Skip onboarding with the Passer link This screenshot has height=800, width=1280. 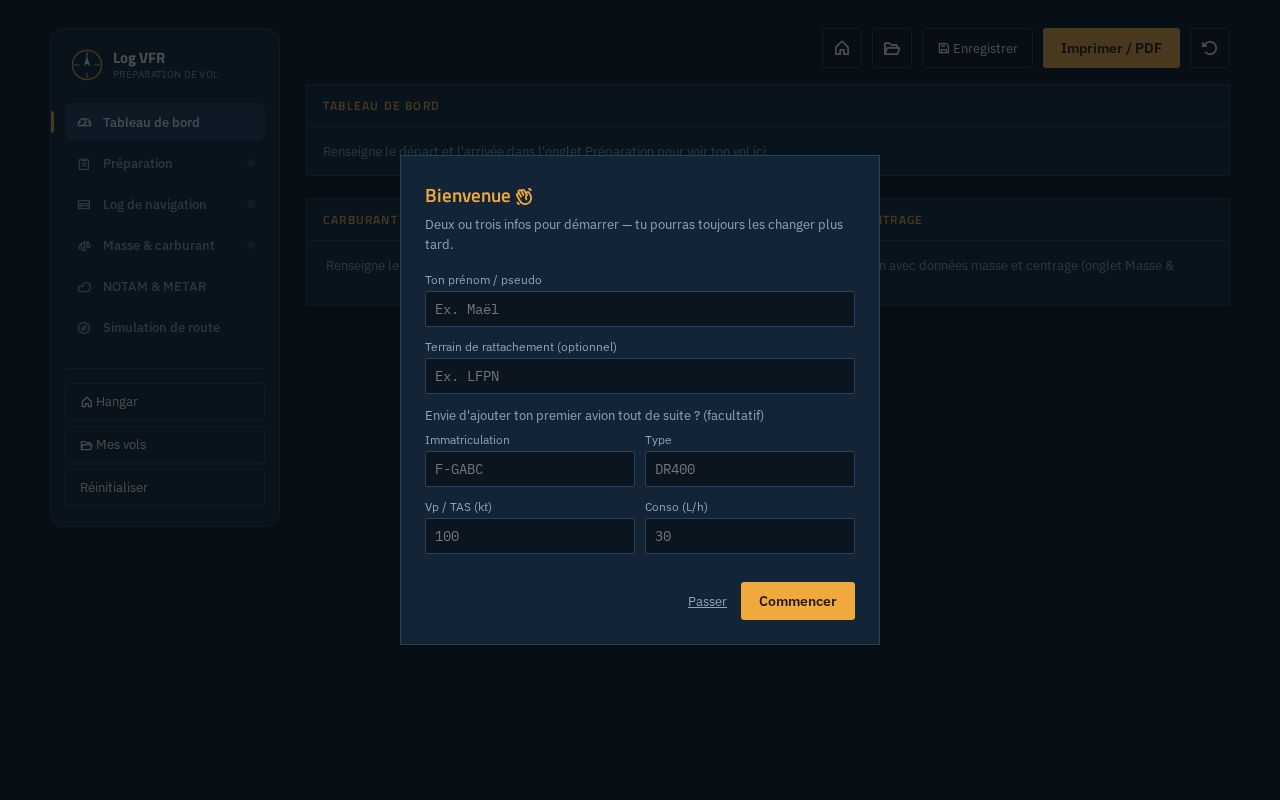707,601
